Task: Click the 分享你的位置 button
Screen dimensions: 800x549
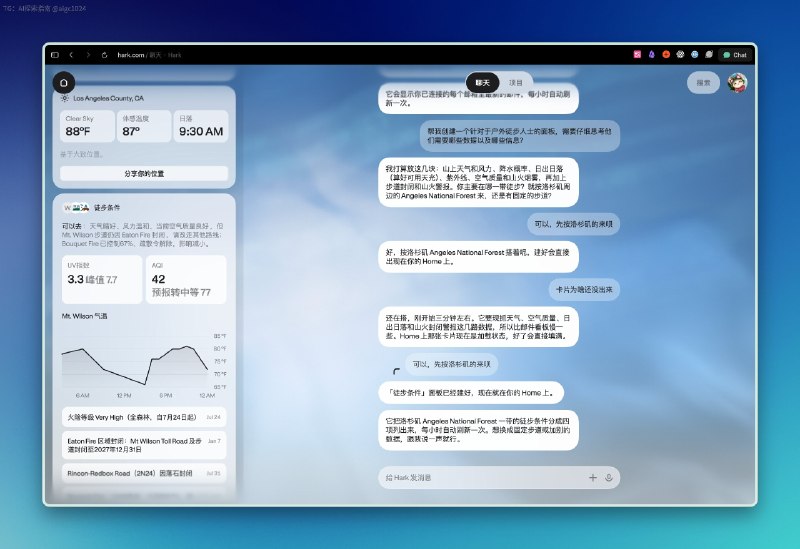Action: tap(144, 173)
